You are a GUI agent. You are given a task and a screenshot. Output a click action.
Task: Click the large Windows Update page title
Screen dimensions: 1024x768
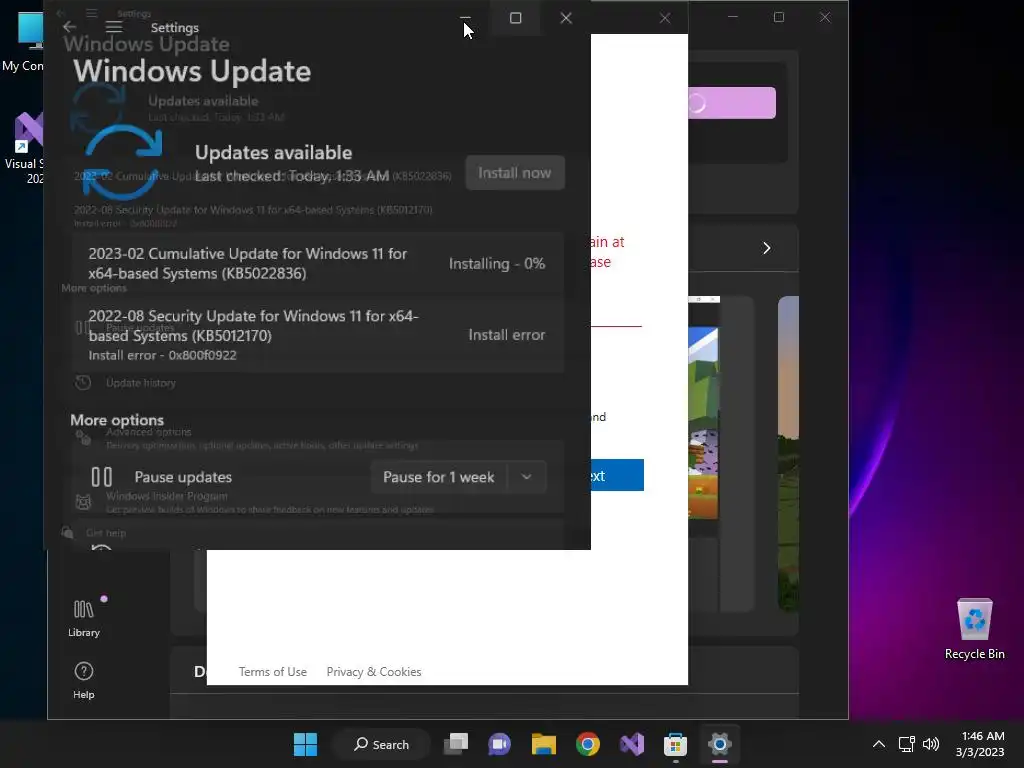tap(192, 71)
